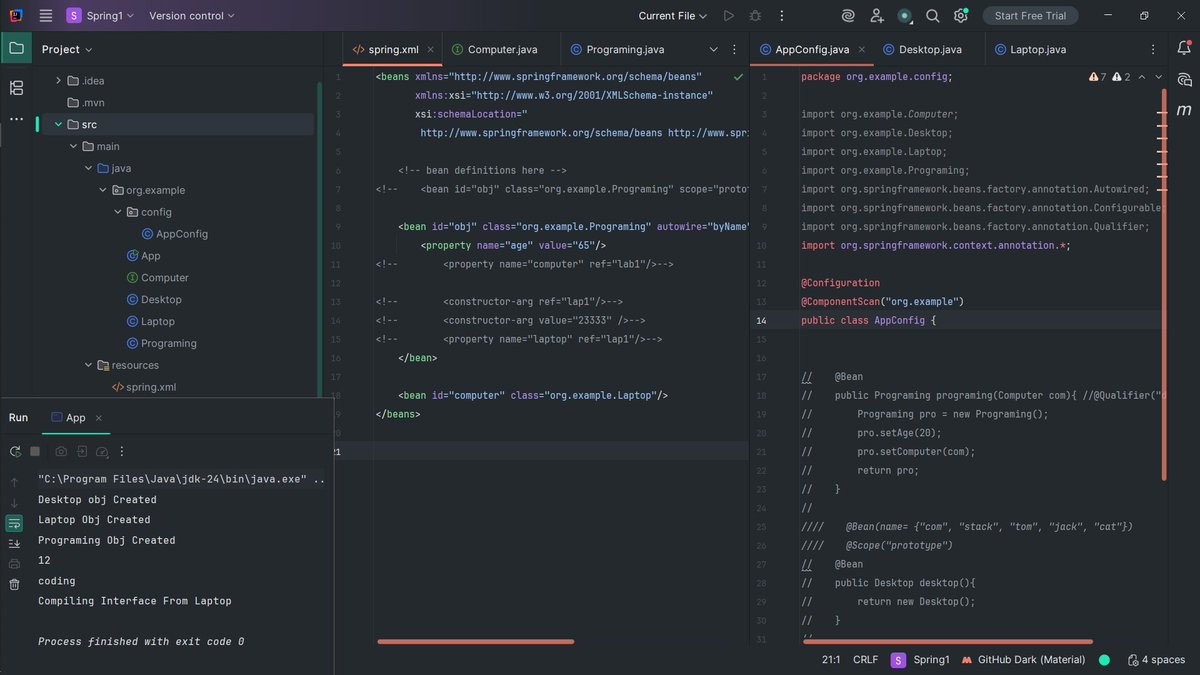The width and height of the screenshot is (1200, 675).
Task: Collapse the main folder
Action: (73, 146)
